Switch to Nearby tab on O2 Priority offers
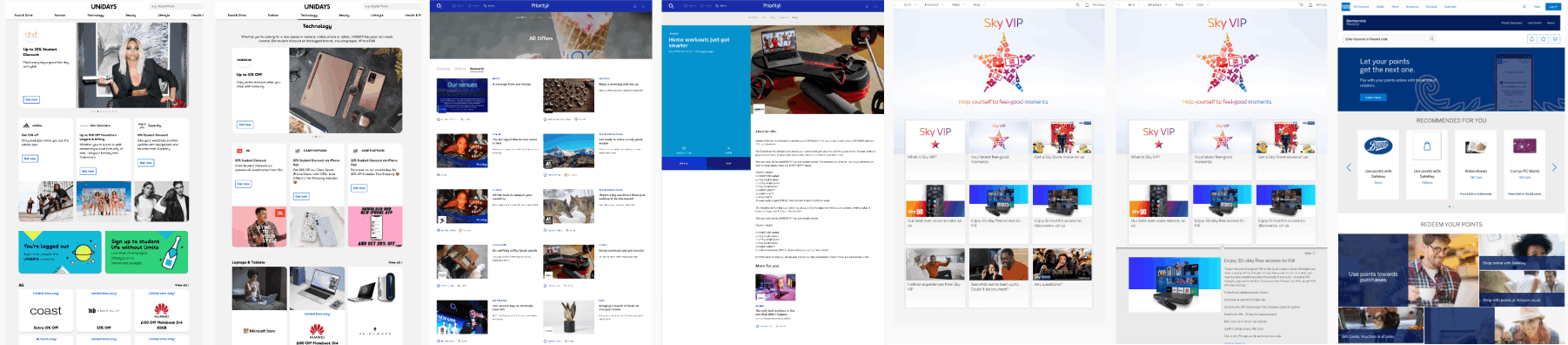 pyautogui.click(x=443, y=69)
